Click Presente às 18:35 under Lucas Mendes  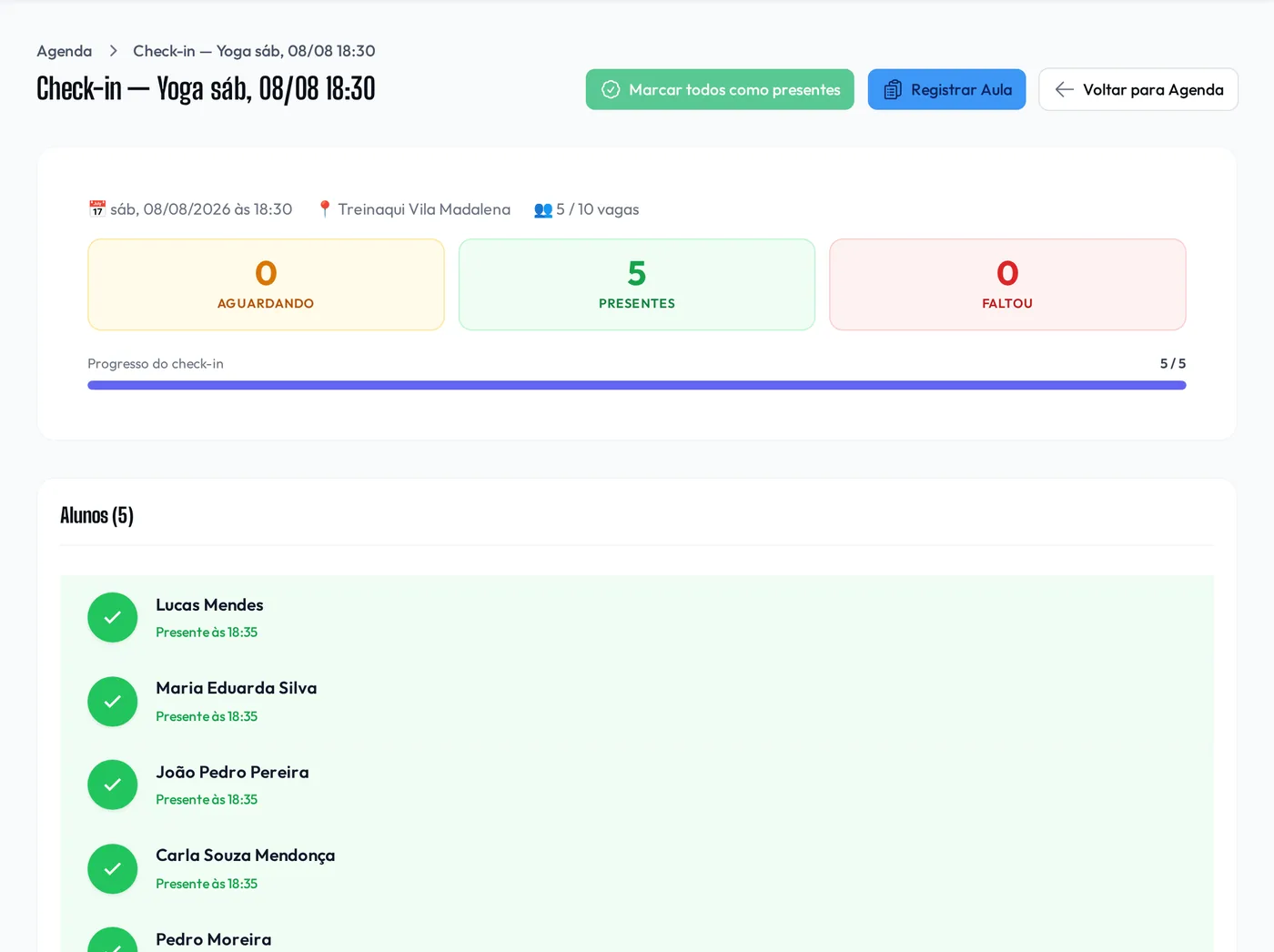[x=207, y=633]
